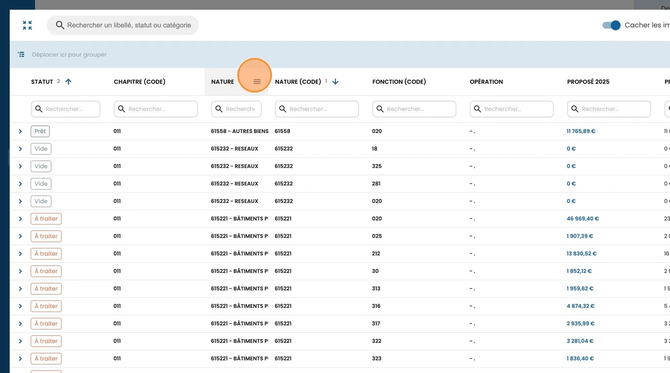
Task: Click the amount 2 935,99 €
Action: click(x=580, y=324)
